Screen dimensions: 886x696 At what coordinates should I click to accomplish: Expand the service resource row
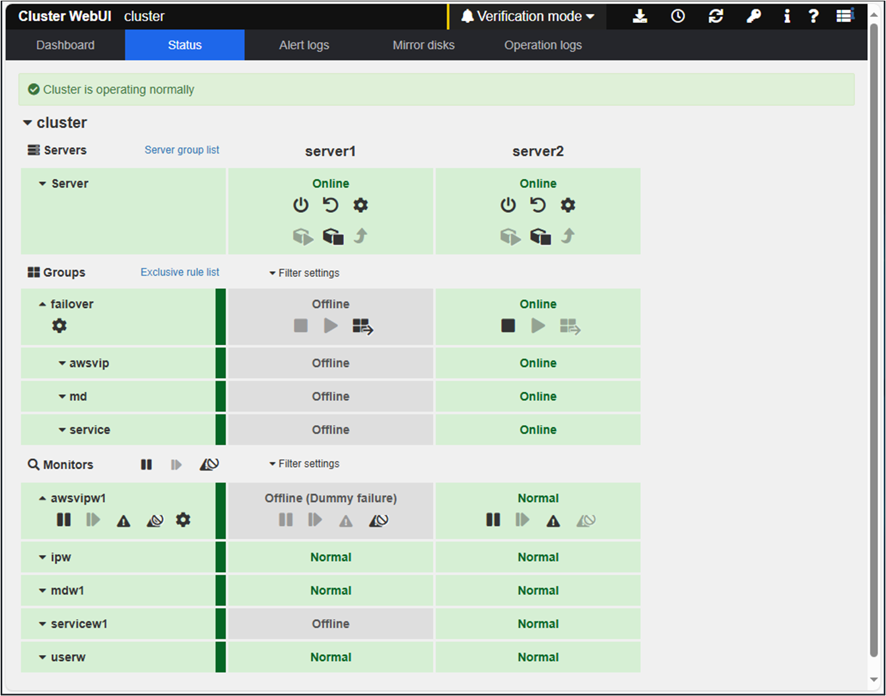tap(62, 430)
